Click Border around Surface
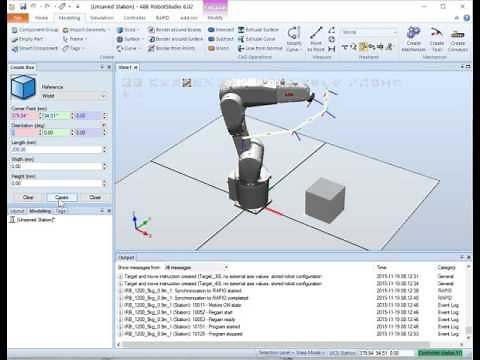 click(175, 39)
